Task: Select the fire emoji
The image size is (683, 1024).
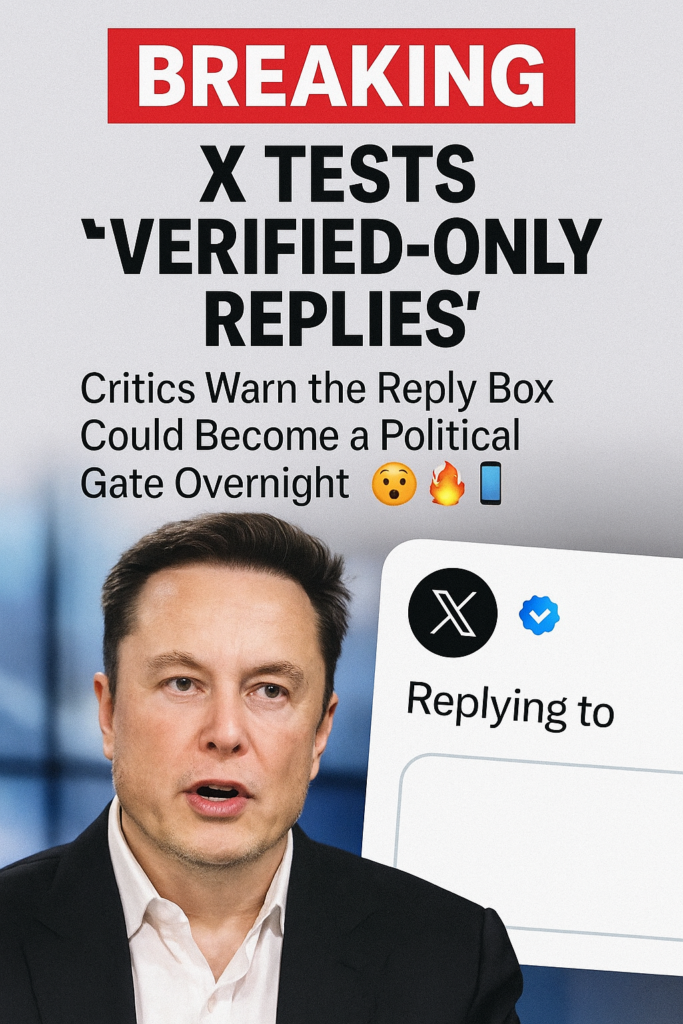Action: tap(447, 483)
